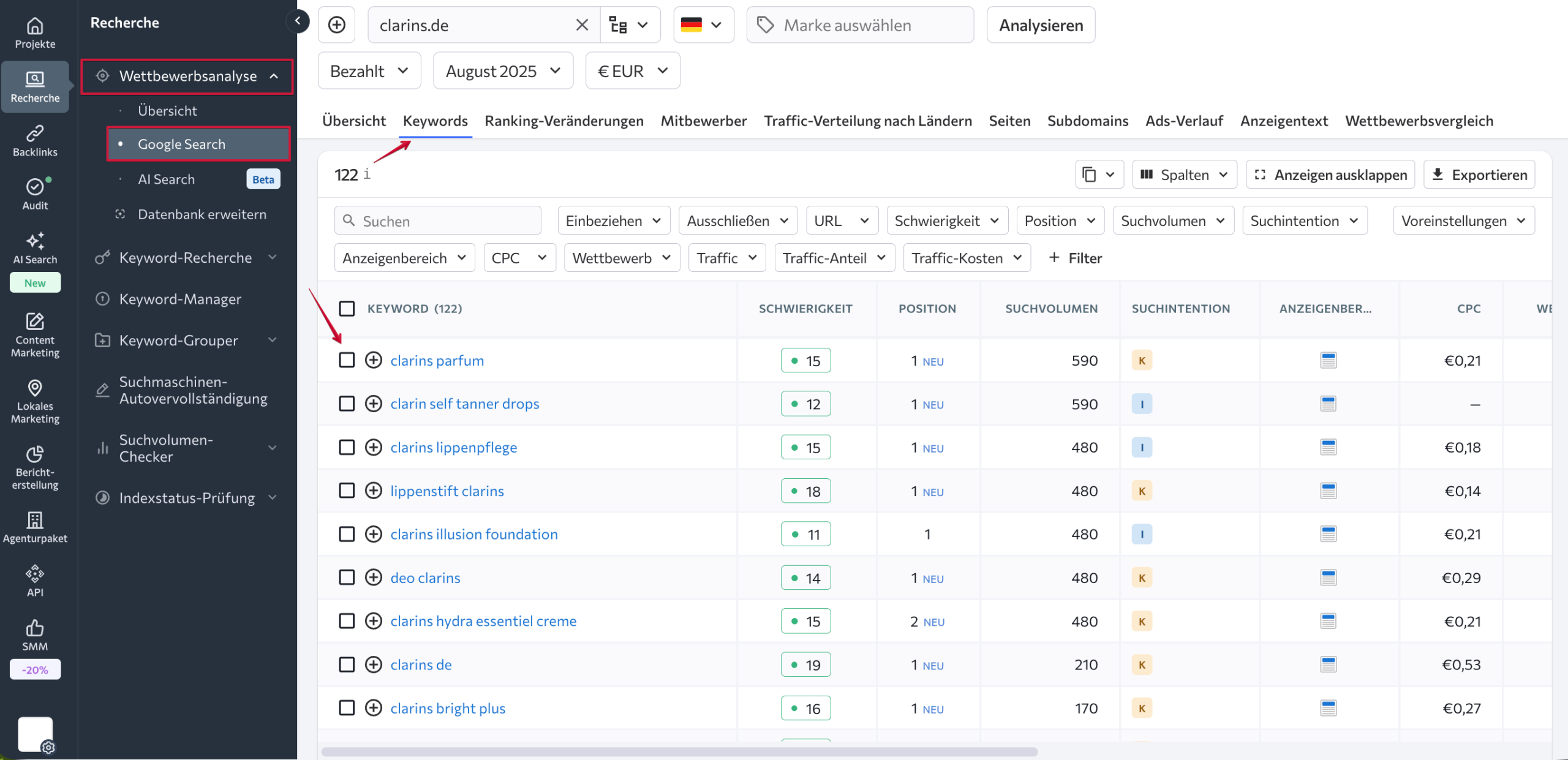
Task: Open AI Search in left rail
Action: point(35,249)
